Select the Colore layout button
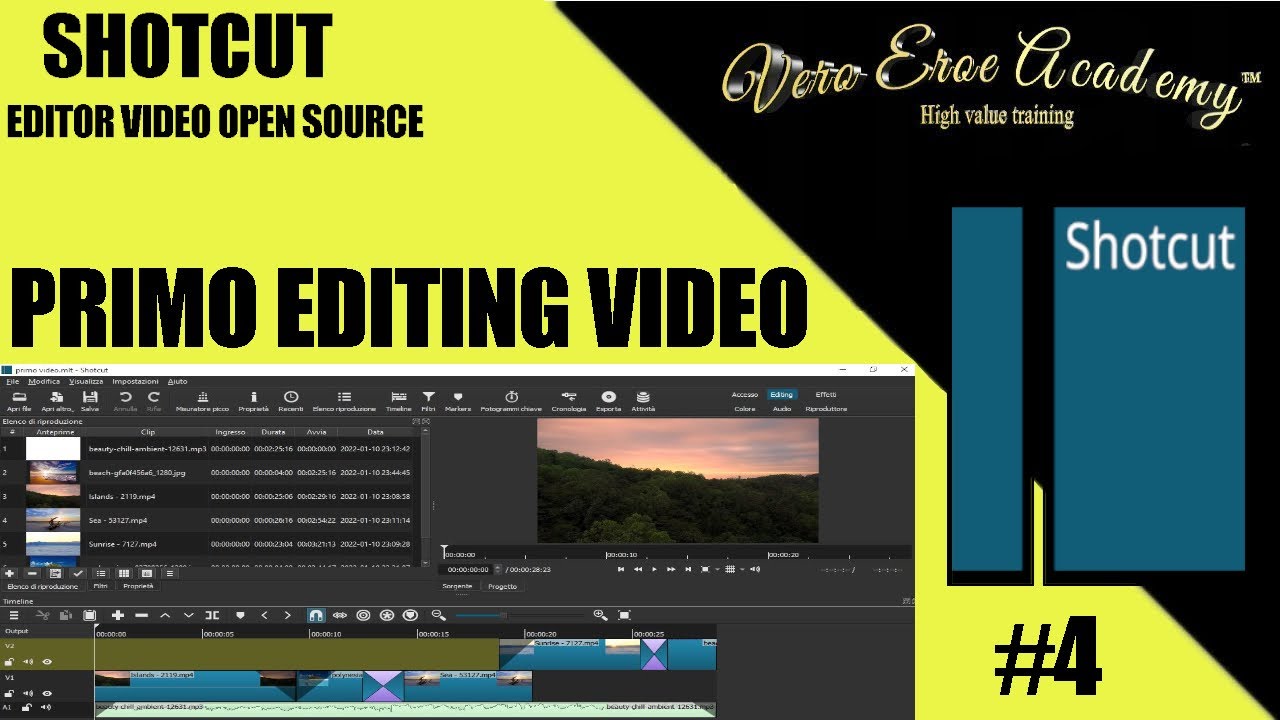The width and height of the screenshot is (1280, 720). click(x=745, y=408)
